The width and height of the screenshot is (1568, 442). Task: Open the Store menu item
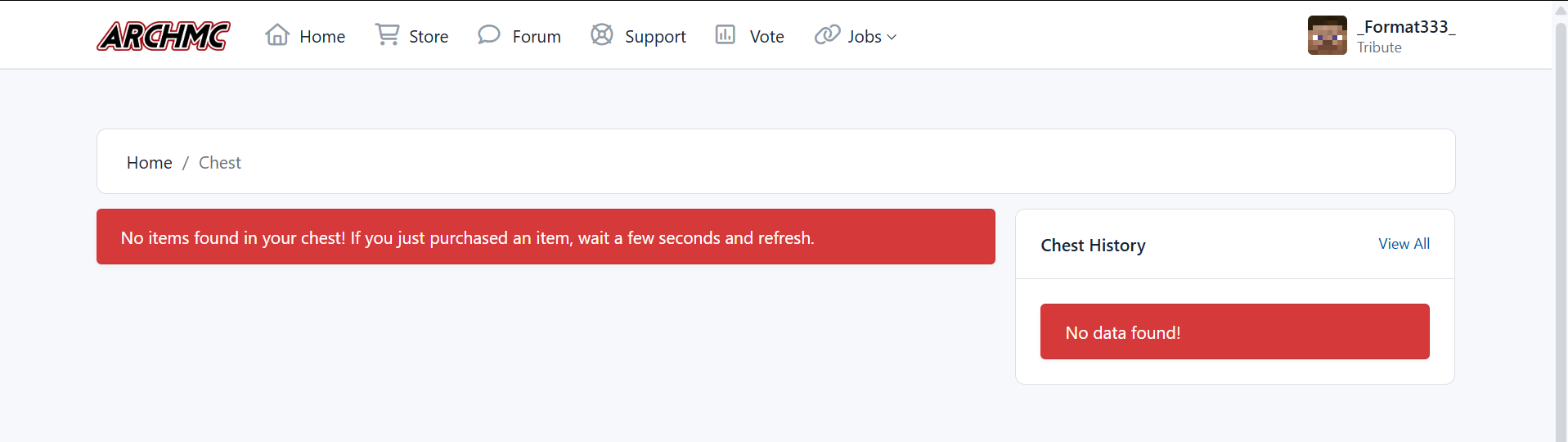coord(429,37)
